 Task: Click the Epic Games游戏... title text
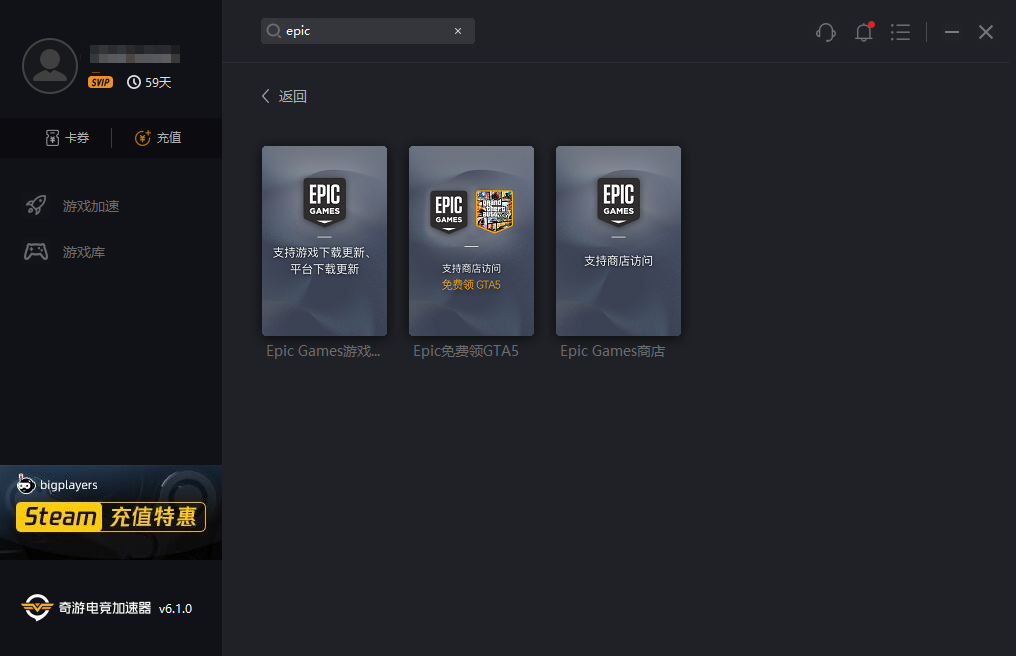point(323,351)
